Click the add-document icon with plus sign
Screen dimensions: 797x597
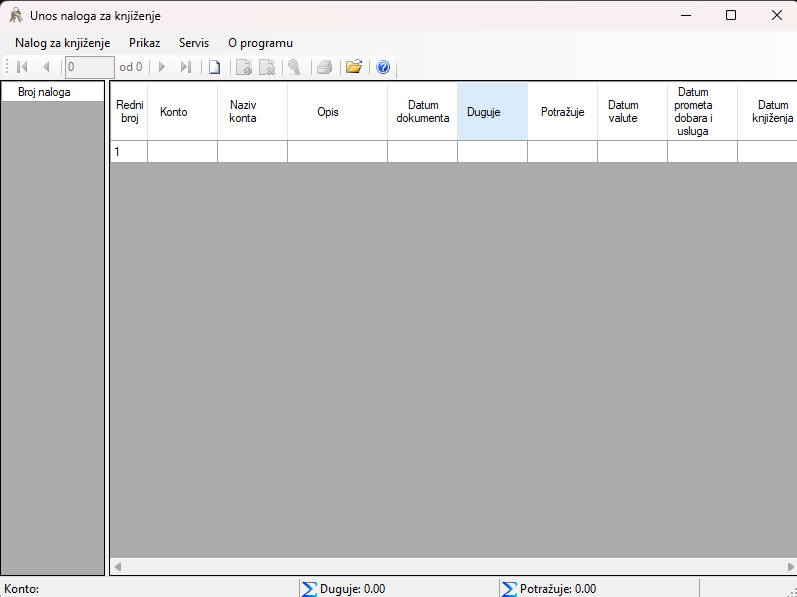pyautogui.click(x=244, y=67)
